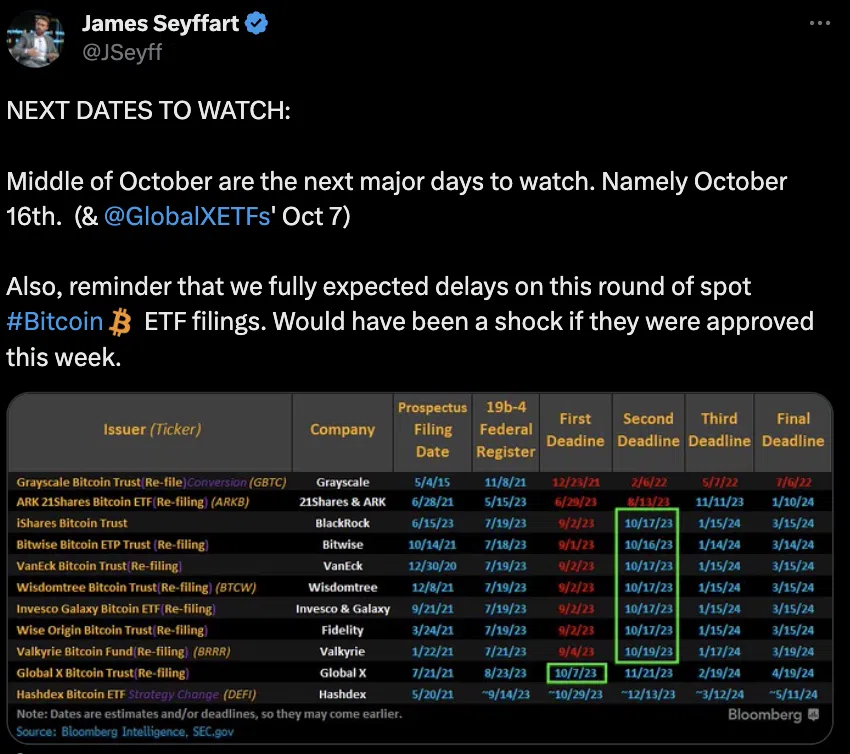Click the @JSeyff handle
Screen dimensions: 850x754
122,53
